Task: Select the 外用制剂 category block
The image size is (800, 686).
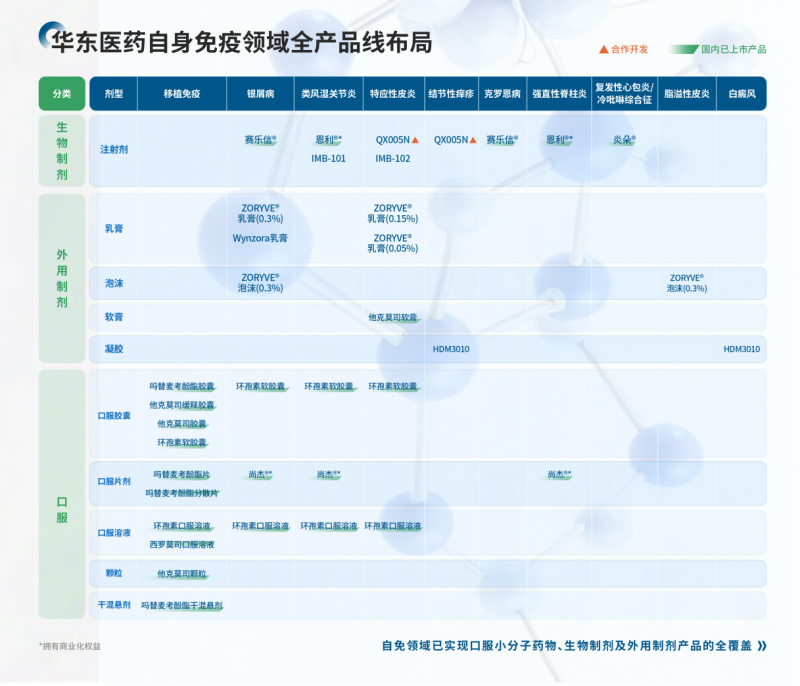Action: point(62,278)
